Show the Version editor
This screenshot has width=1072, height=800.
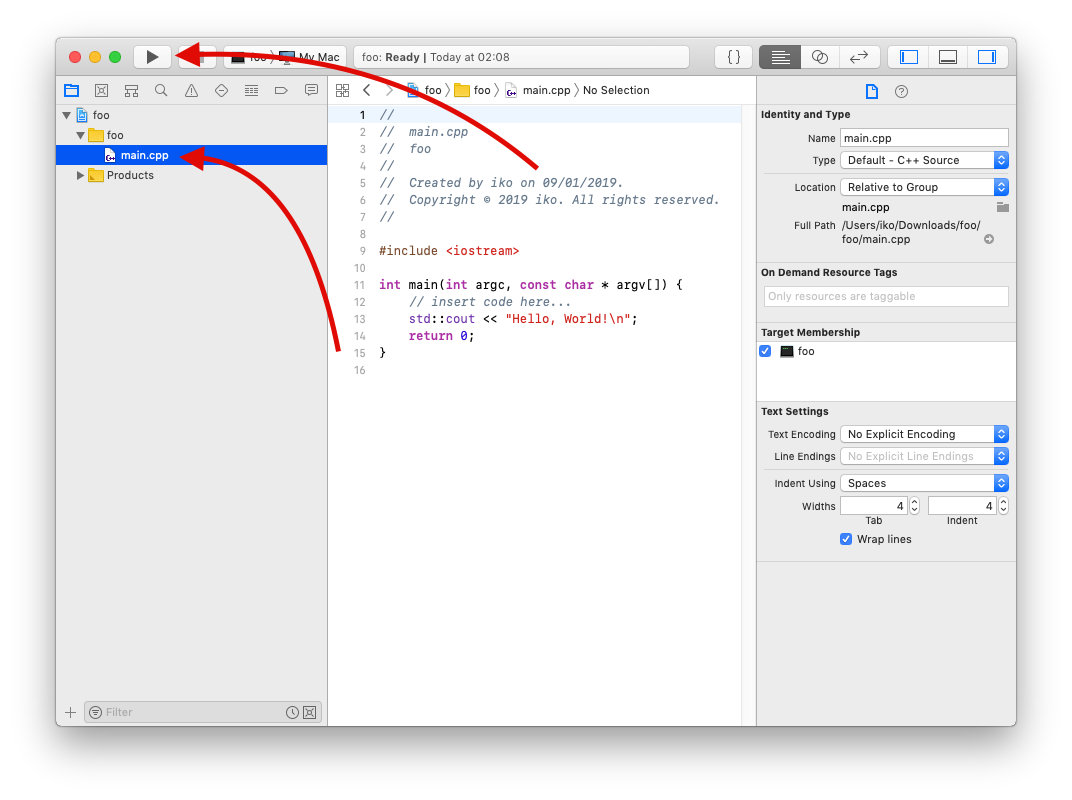(x=858, y=57)
